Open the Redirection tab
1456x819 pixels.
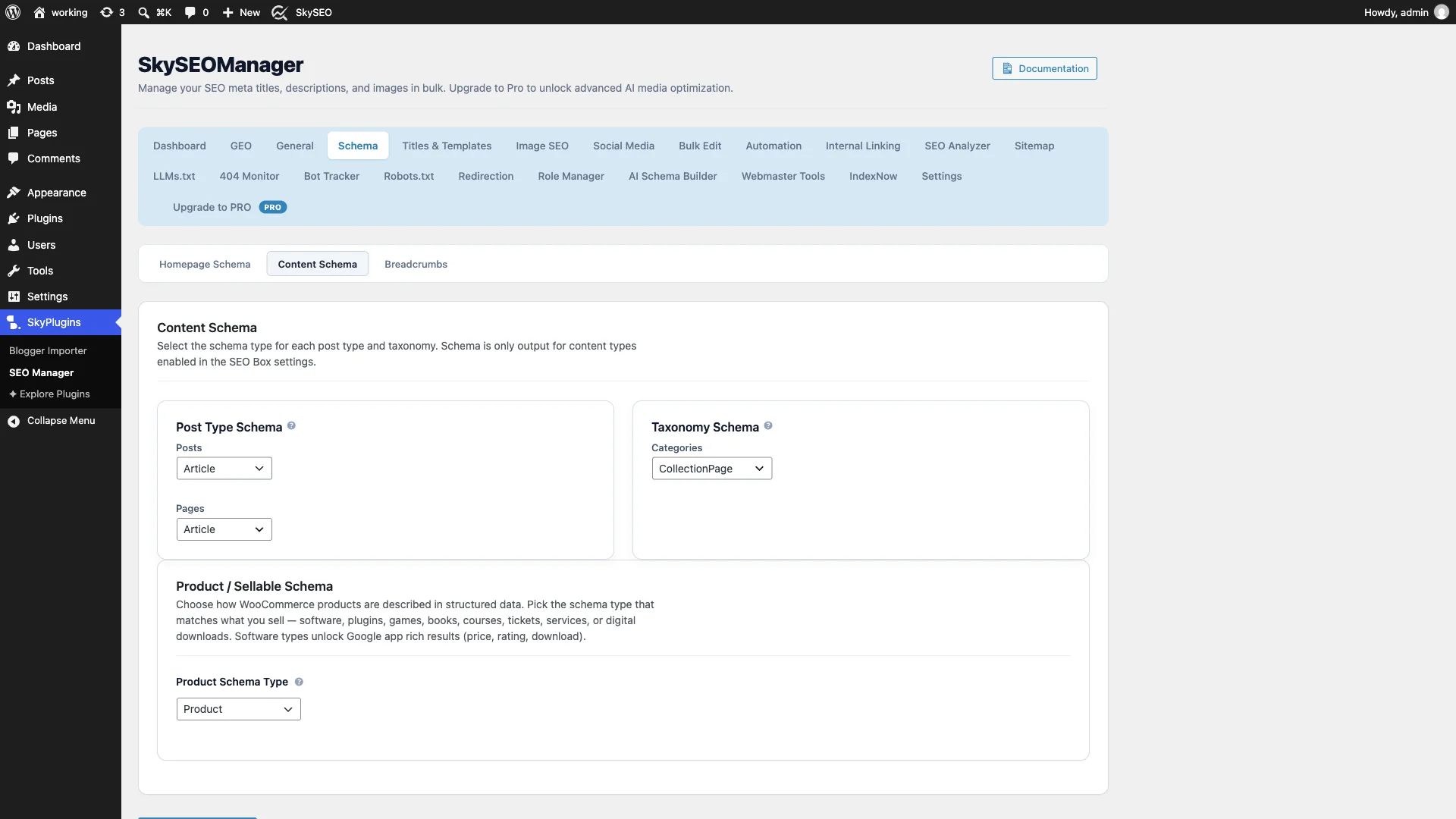click(x=486, y=176)
